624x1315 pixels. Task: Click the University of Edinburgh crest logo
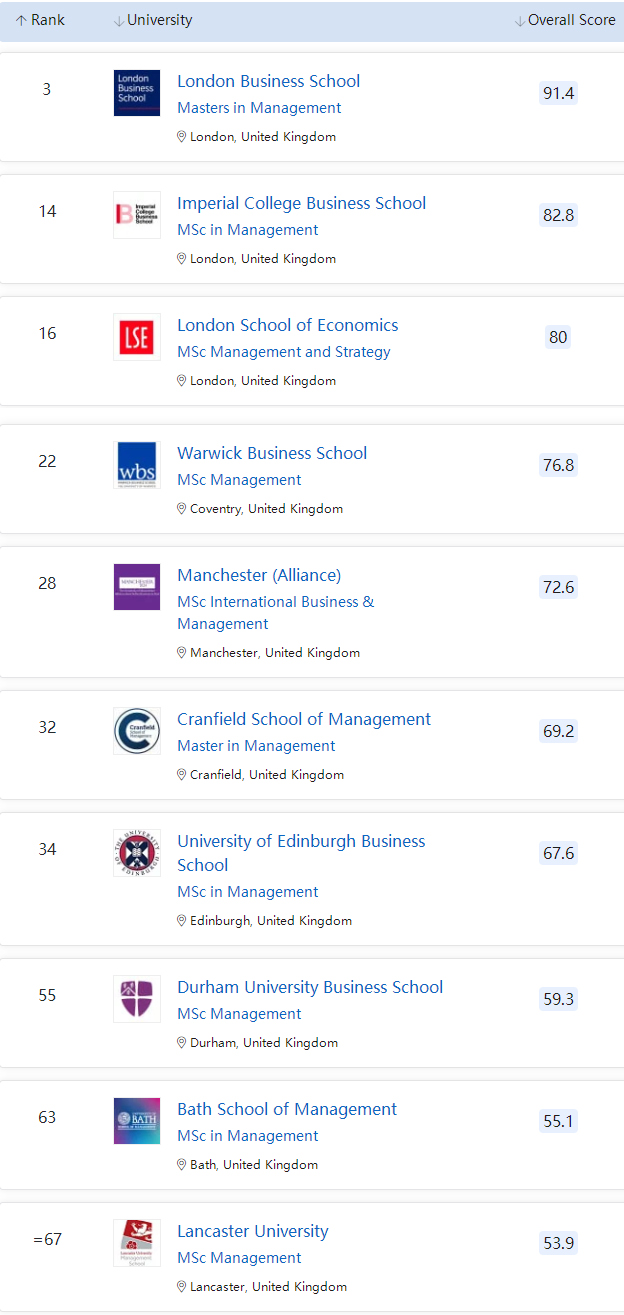pyautogui.click(x=136, y=853)
